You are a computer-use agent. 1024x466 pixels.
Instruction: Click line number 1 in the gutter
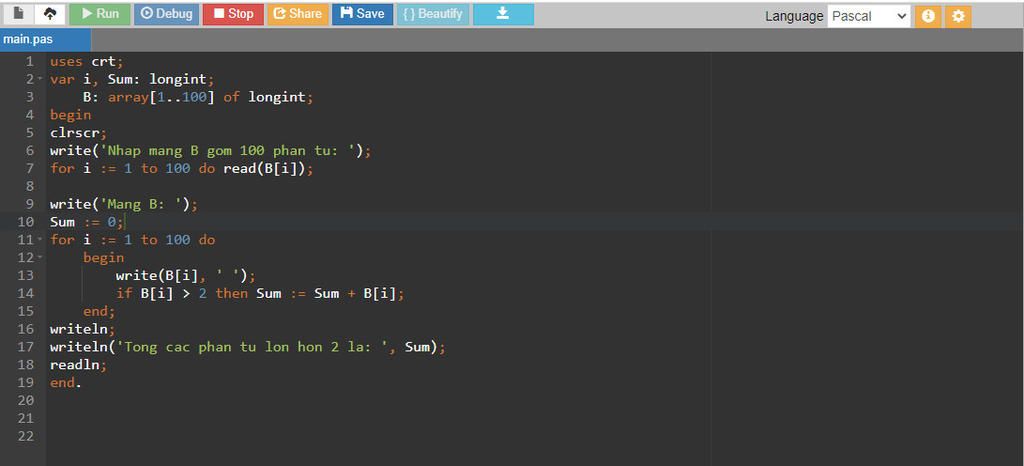[x=29, y=61]
